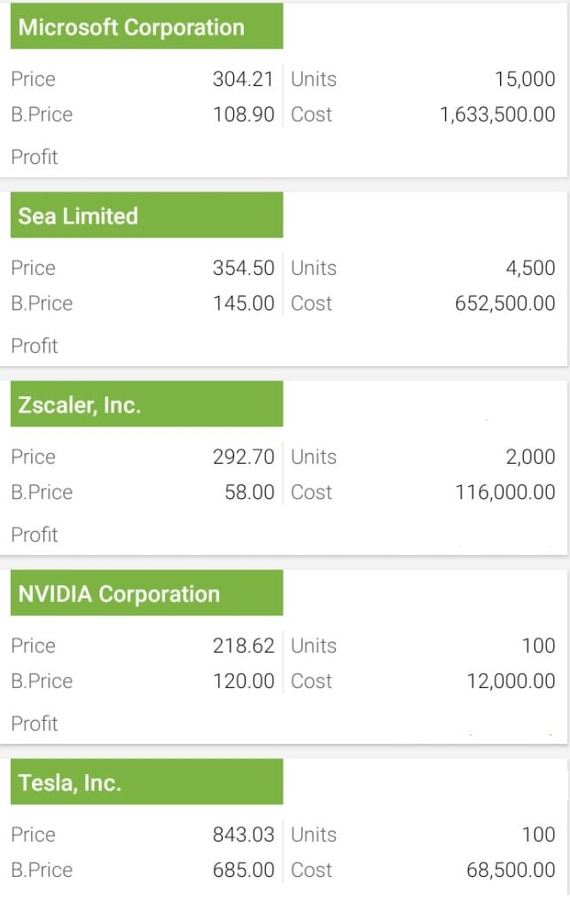Select Microsoft cost 1,633,500.00

click(498, 114)
